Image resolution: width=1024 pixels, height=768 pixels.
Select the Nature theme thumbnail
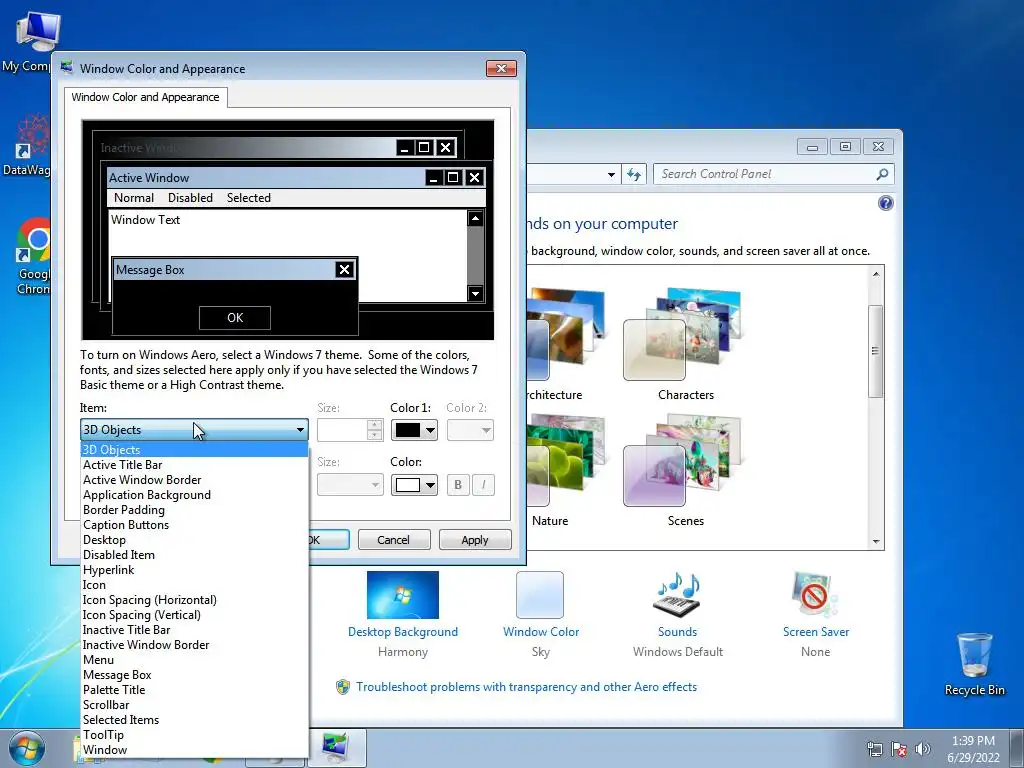click(565, 461)
